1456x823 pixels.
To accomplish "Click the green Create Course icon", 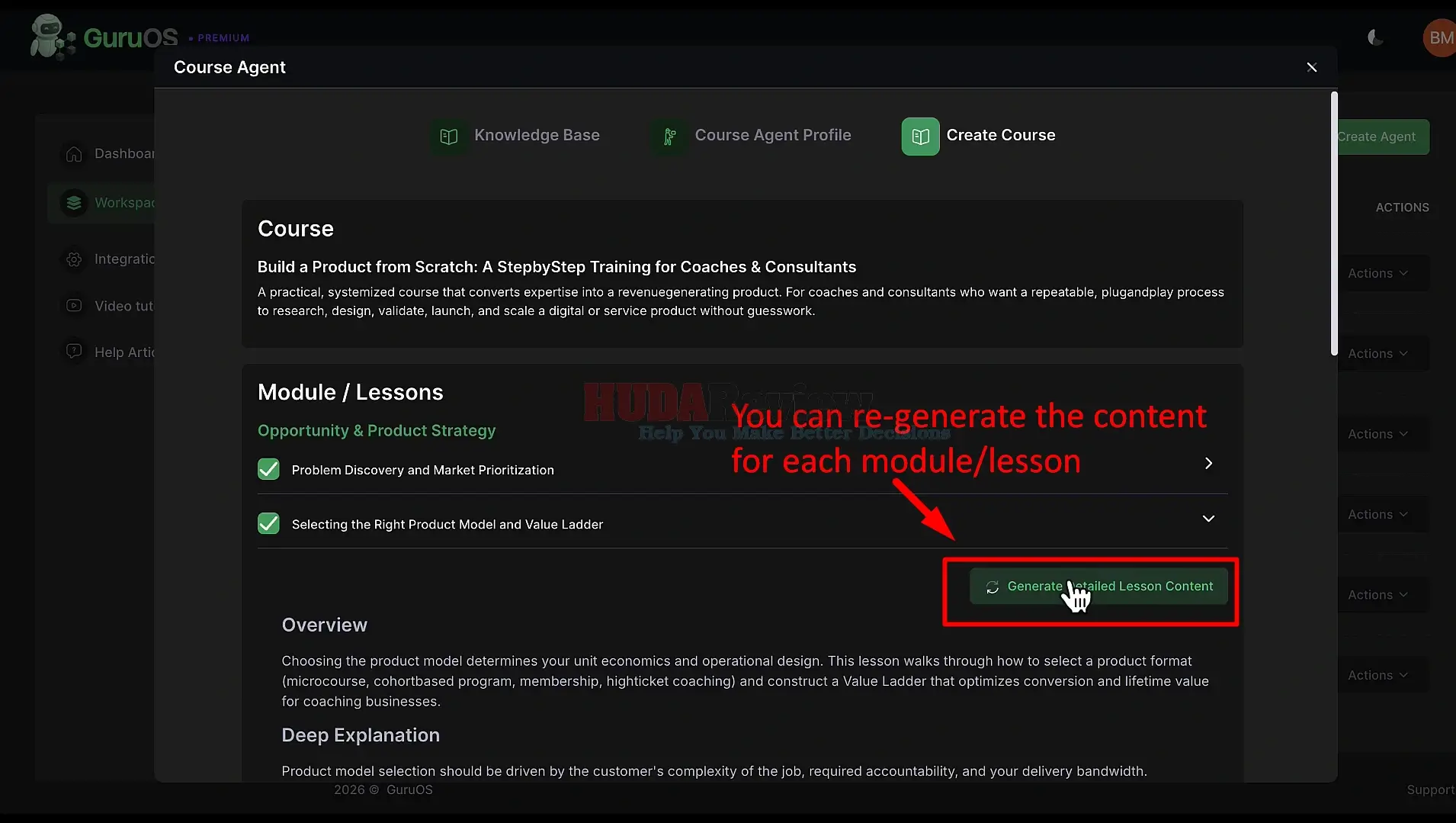I will (x=920, y=137).
